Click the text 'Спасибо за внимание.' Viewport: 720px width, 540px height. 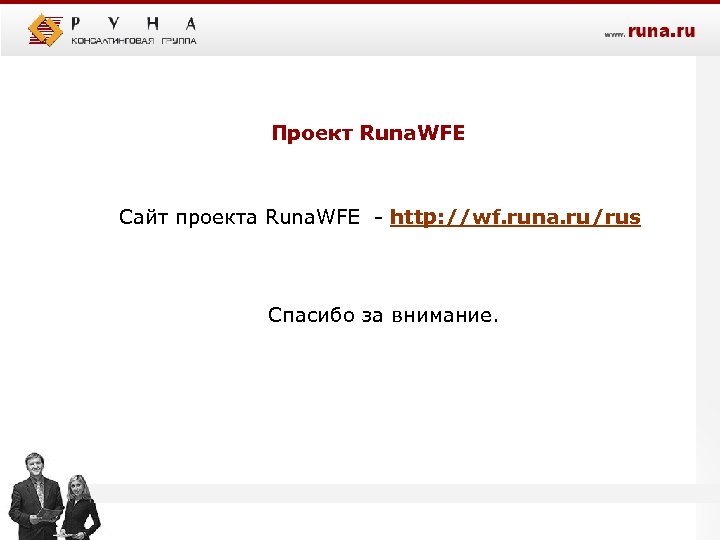[x=383, y=315]
